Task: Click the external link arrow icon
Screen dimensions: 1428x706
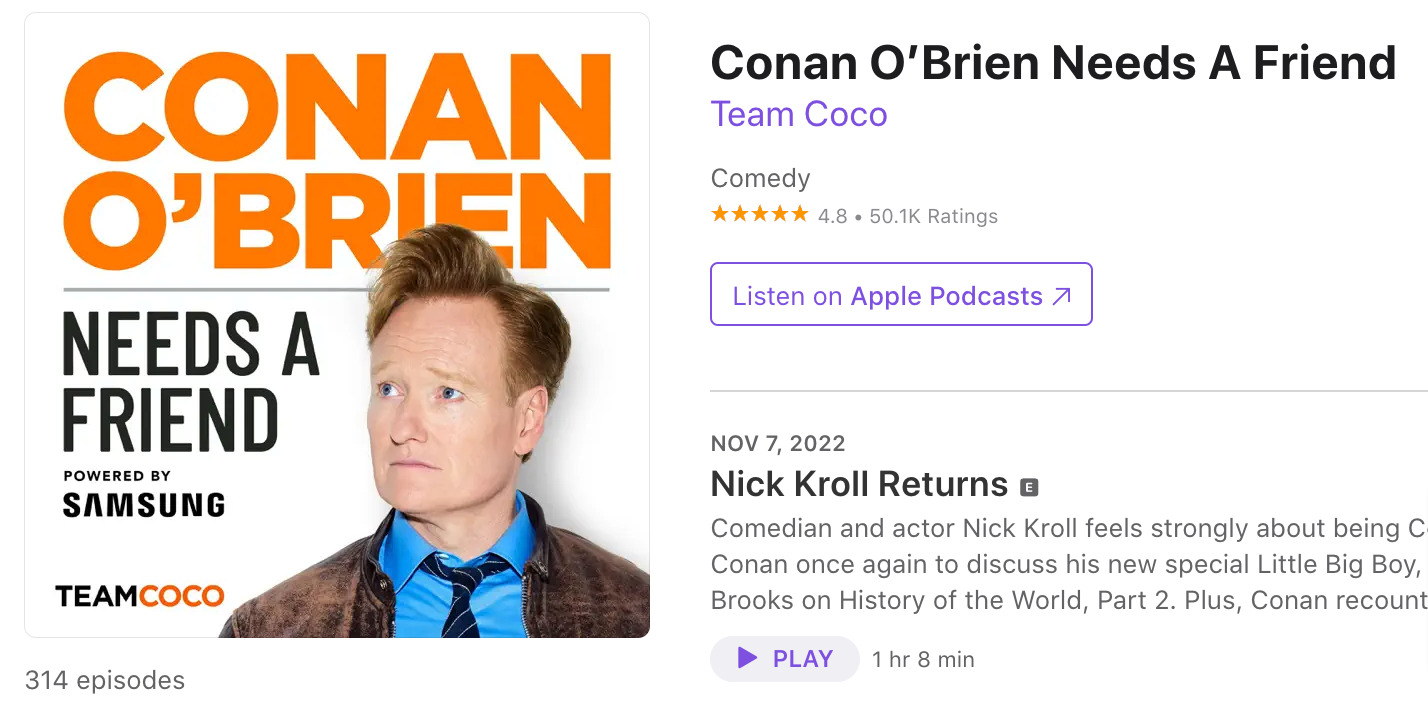Action: pos(1060,294)
